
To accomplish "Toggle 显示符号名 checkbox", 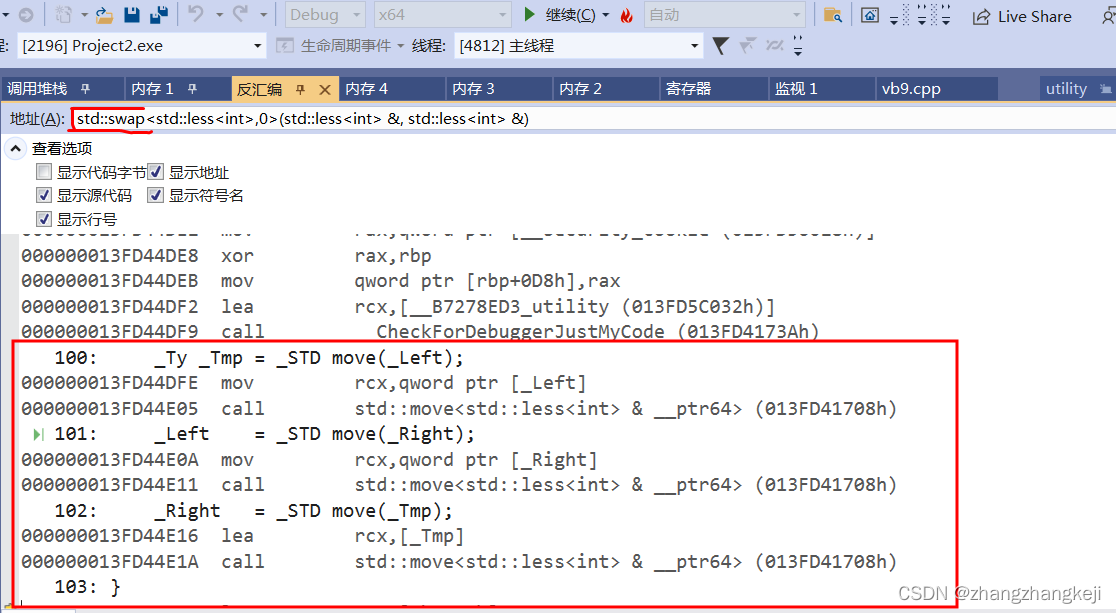I will coord(155,195).
